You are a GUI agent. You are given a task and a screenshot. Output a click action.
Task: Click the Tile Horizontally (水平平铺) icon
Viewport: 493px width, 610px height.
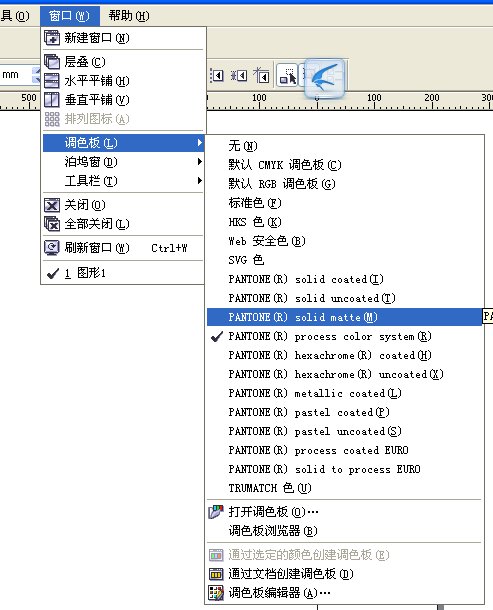(x=52, y=81)
